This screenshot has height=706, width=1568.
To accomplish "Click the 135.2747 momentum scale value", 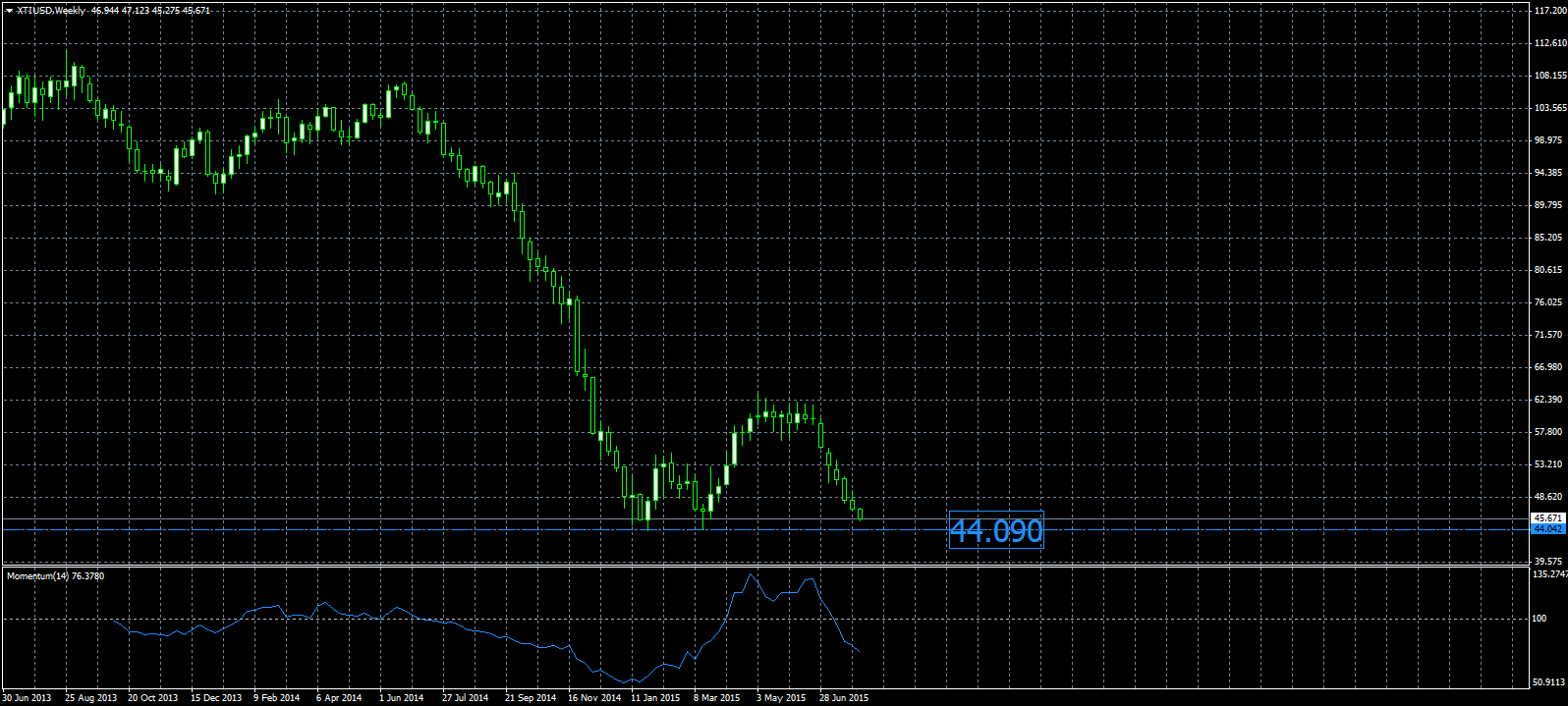I will click(x=1551, y=574).
